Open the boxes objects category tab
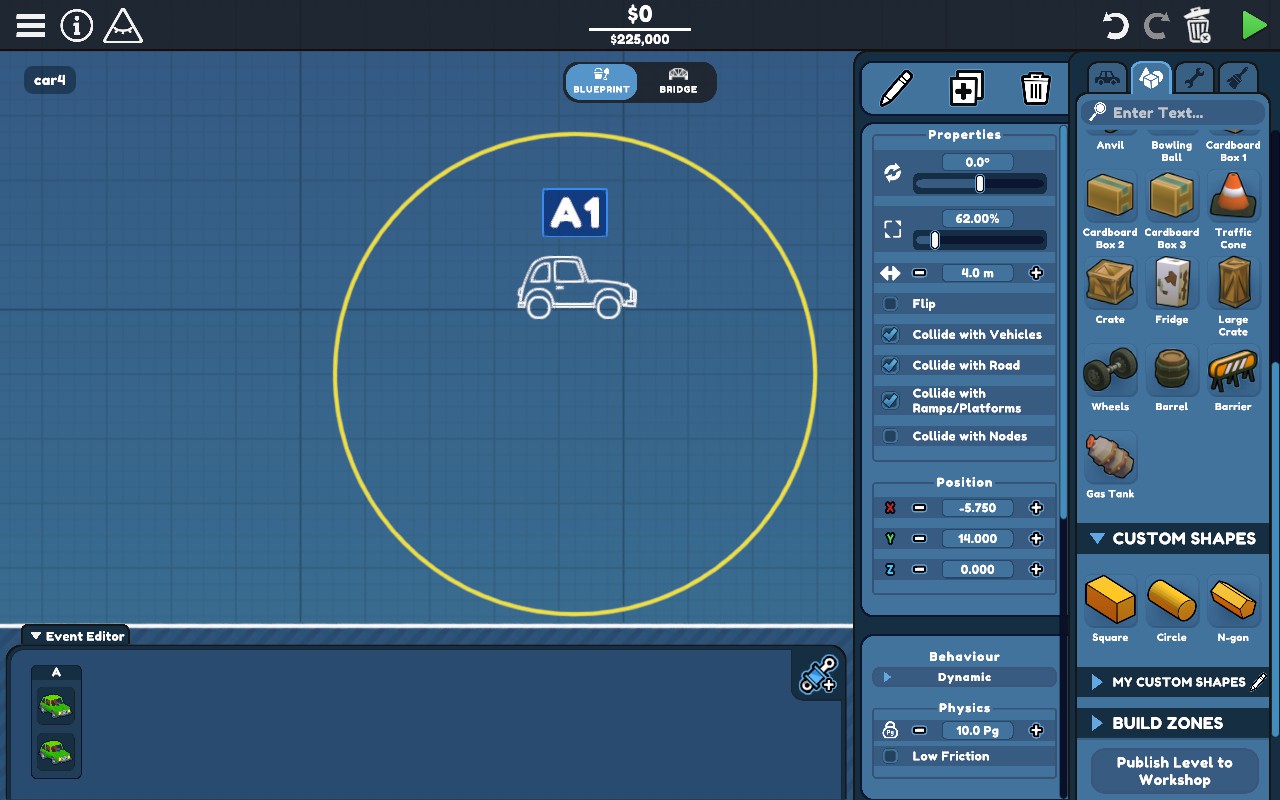The image size is (1280, 800). [1151, 77]
